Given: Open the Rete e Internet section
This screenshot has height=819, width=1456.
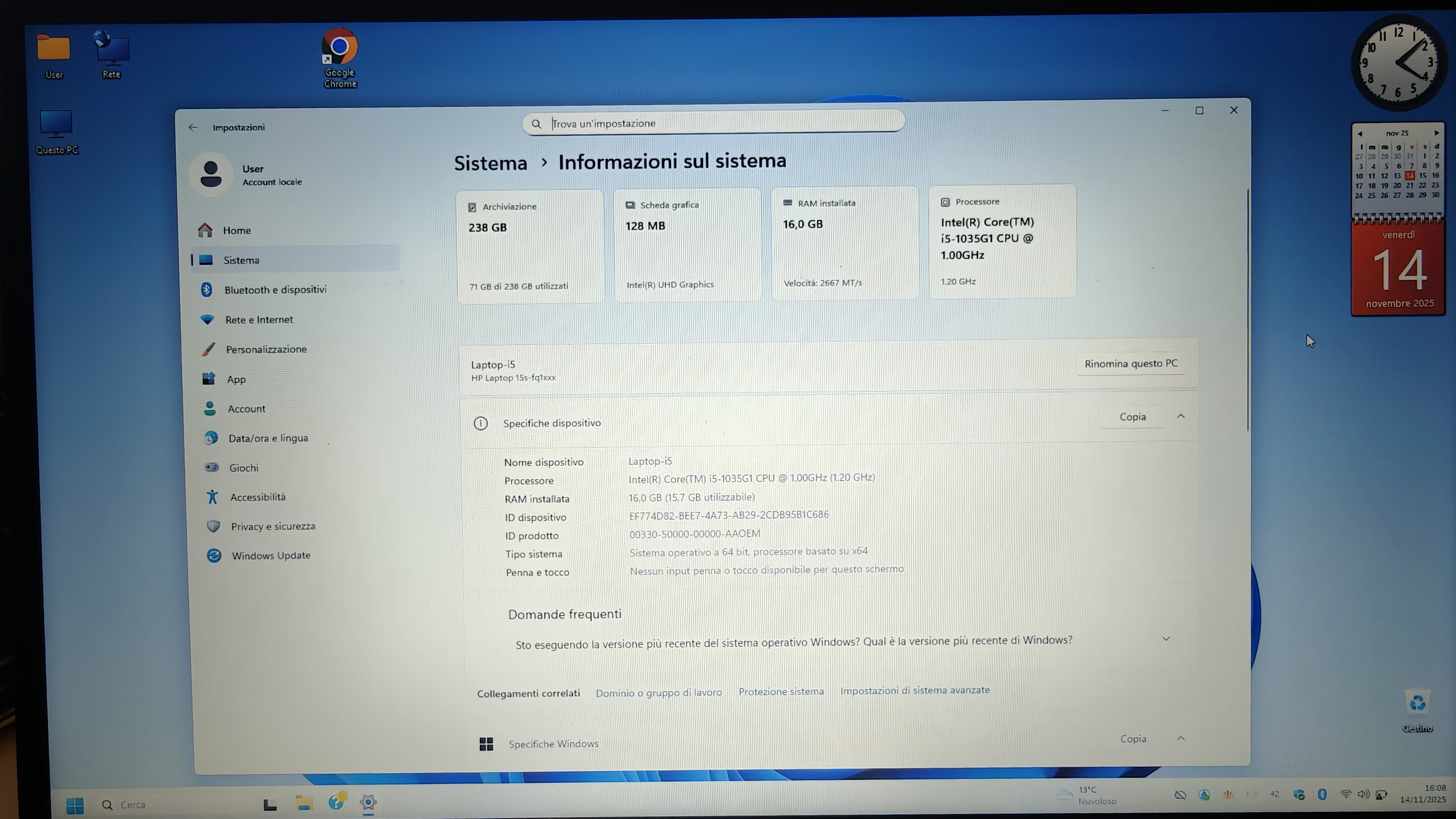Looking at the screenshot, I should (259, 319).
